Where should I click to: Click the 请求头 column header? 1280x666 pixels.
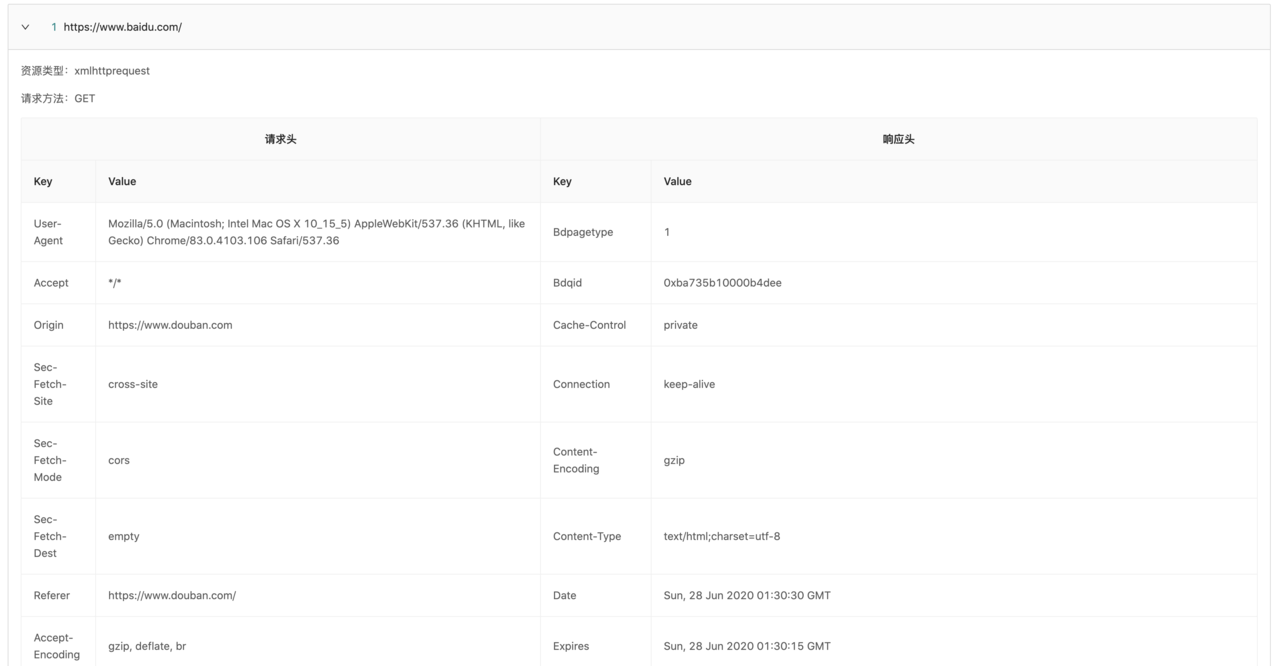pyautogui.click(x=281, y=139)
